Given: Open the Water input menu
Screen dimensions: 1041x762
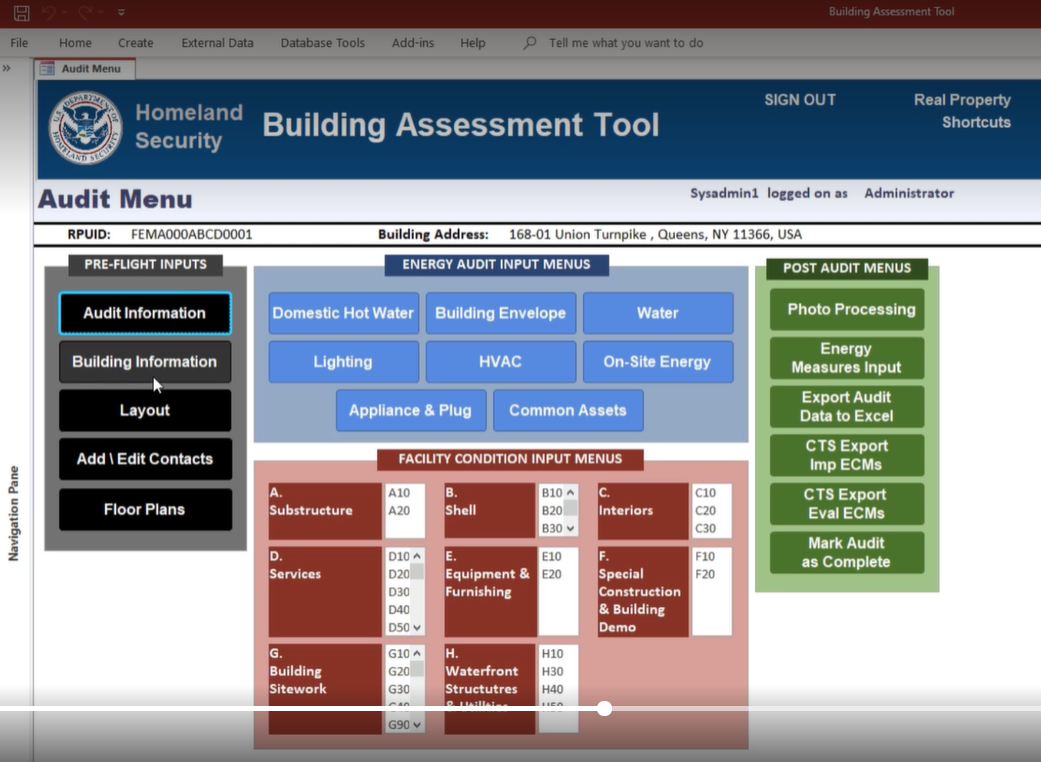Looking at the screenshot, I should (658, 313).
